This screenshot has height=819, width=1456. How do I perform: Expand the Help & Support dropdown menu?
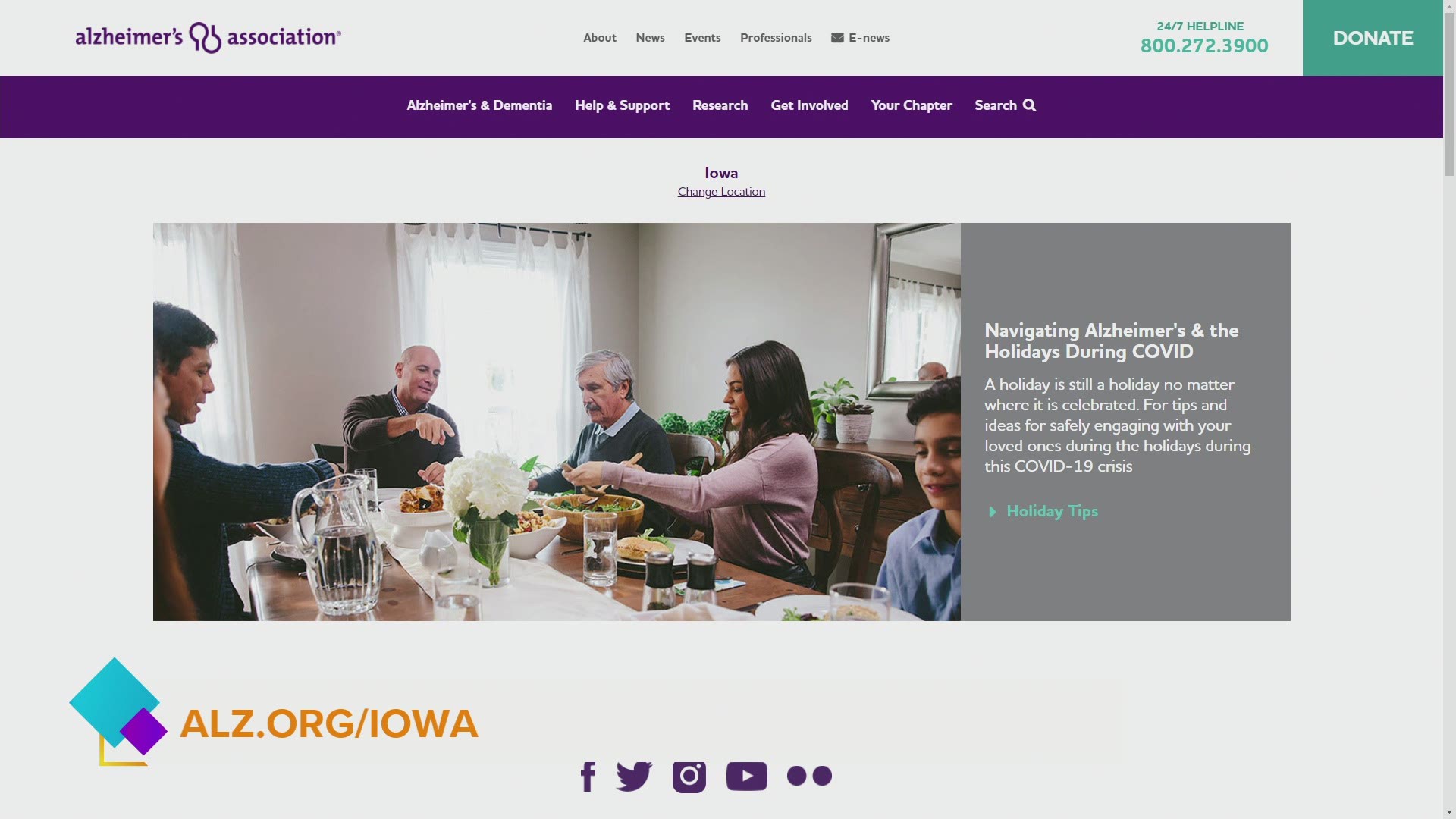click(622, 105)
